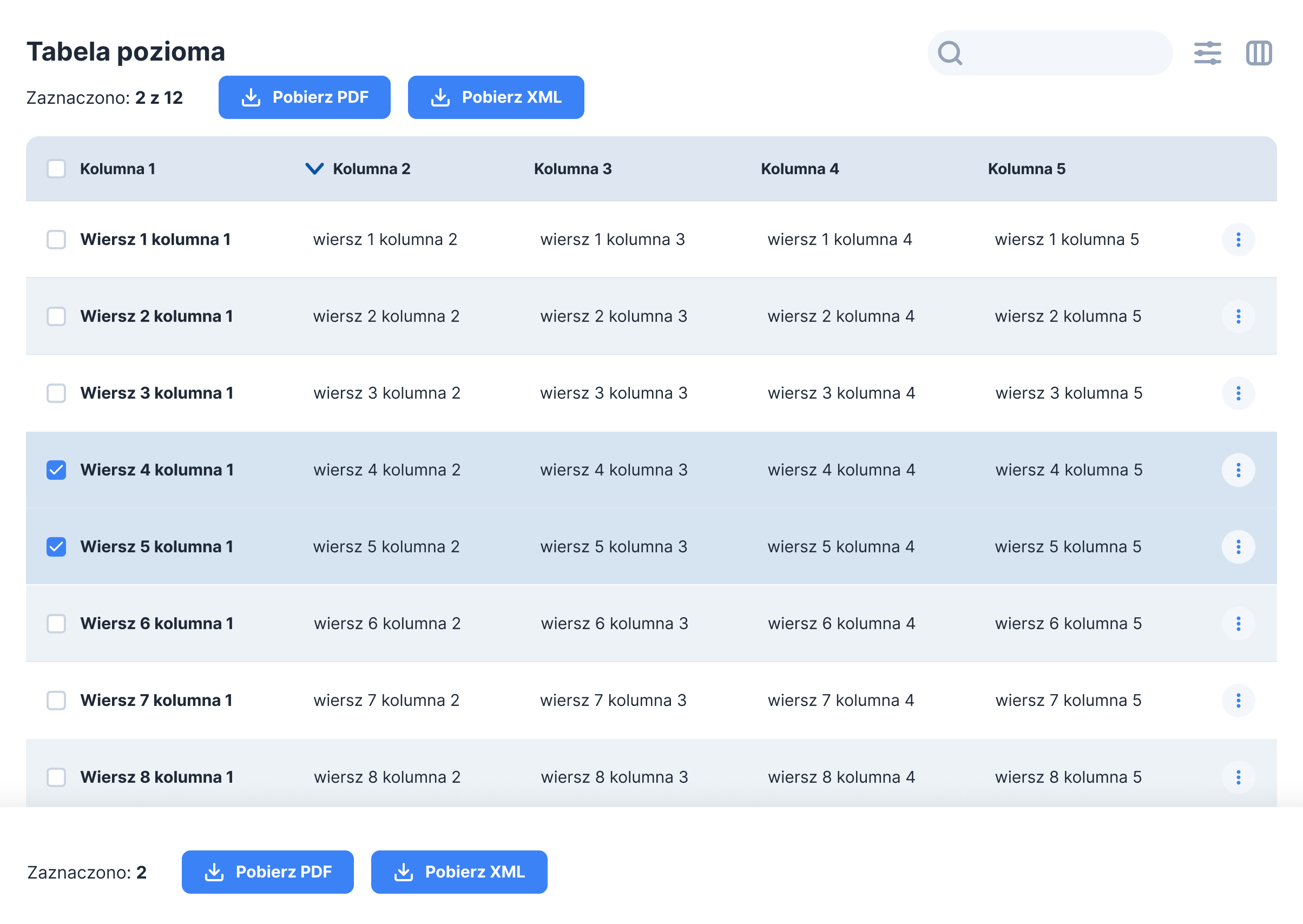Tick the Wiersz 7 kolumna 1 checkbox
Image resolution: width=1303 pixels, height=924 pixels.
click(56, 701)
